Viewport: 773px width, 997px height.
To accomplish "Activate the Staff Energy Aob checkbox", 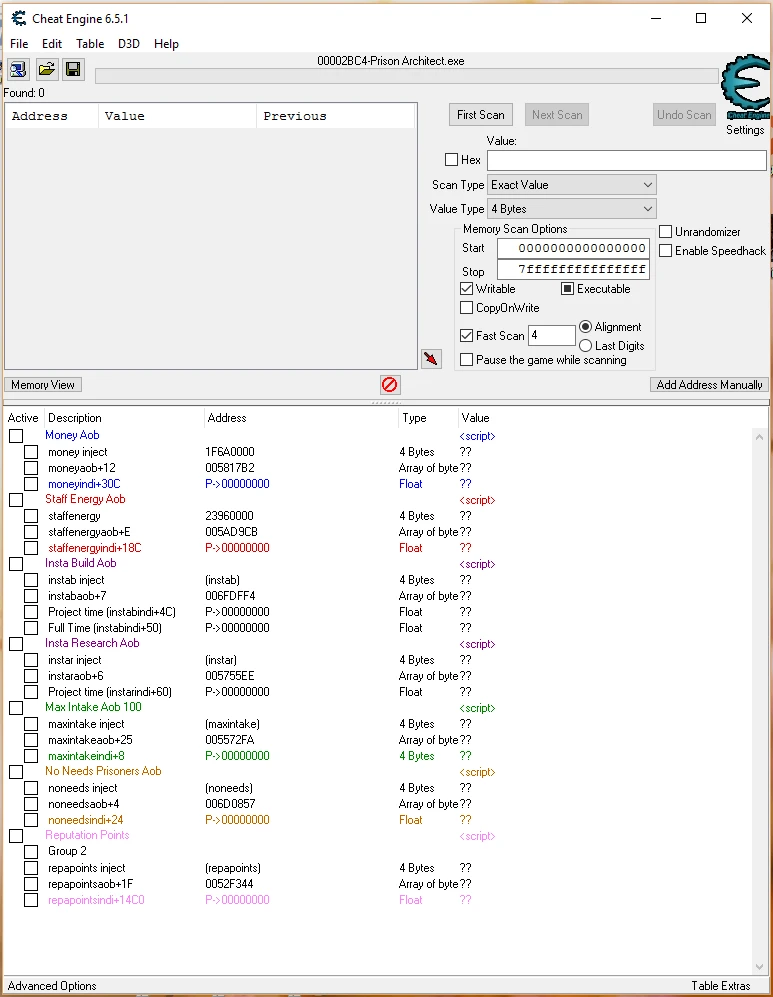I will (x=16, y=500).
